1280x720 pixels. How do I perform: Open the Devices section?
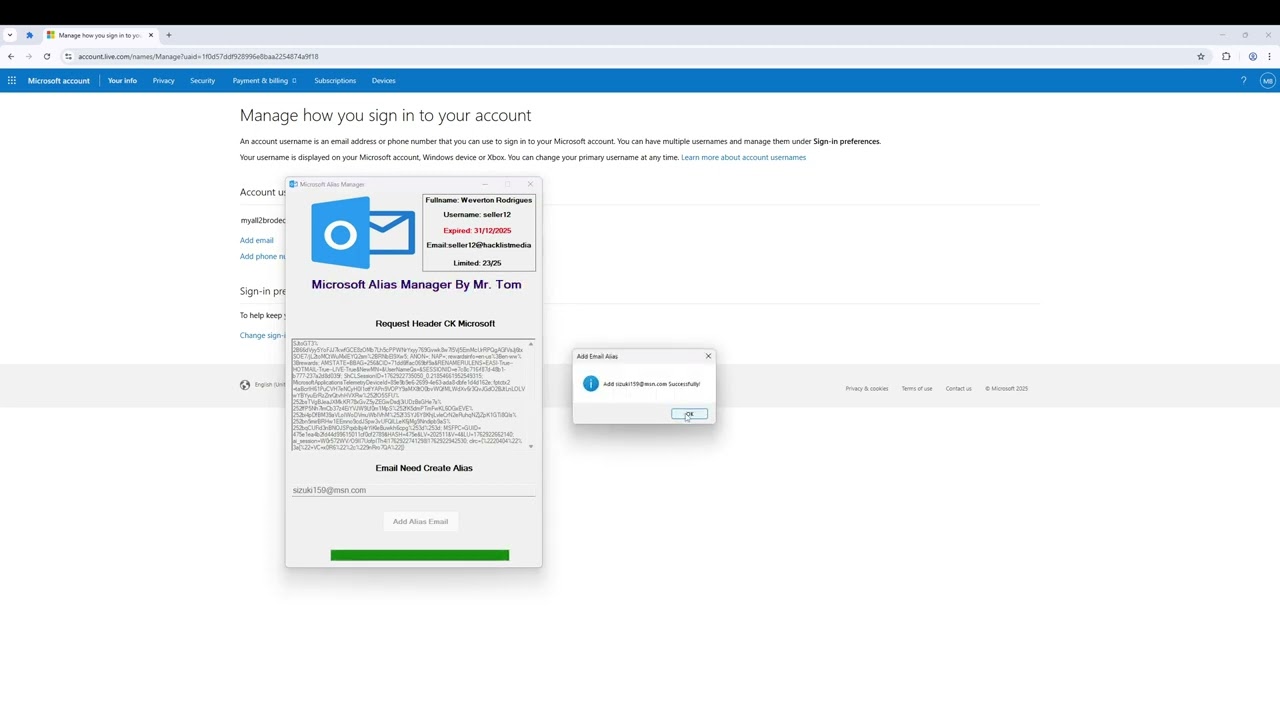(x=383, y=80)
